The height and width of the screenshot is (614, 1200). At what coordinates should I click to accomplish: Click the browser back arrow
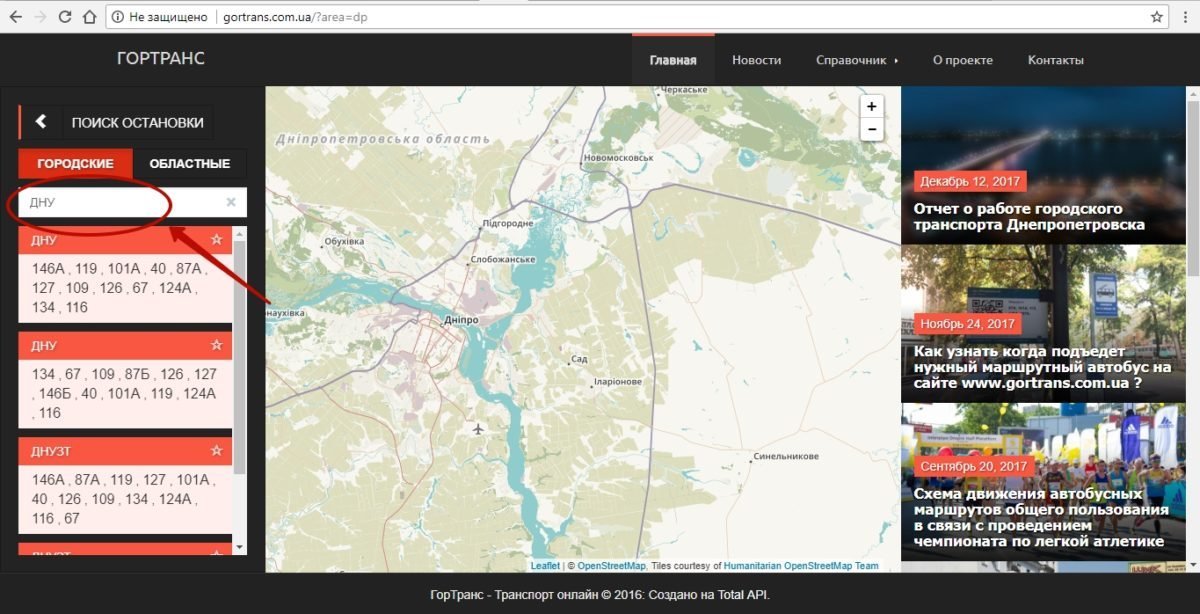(x=14, y=17)
